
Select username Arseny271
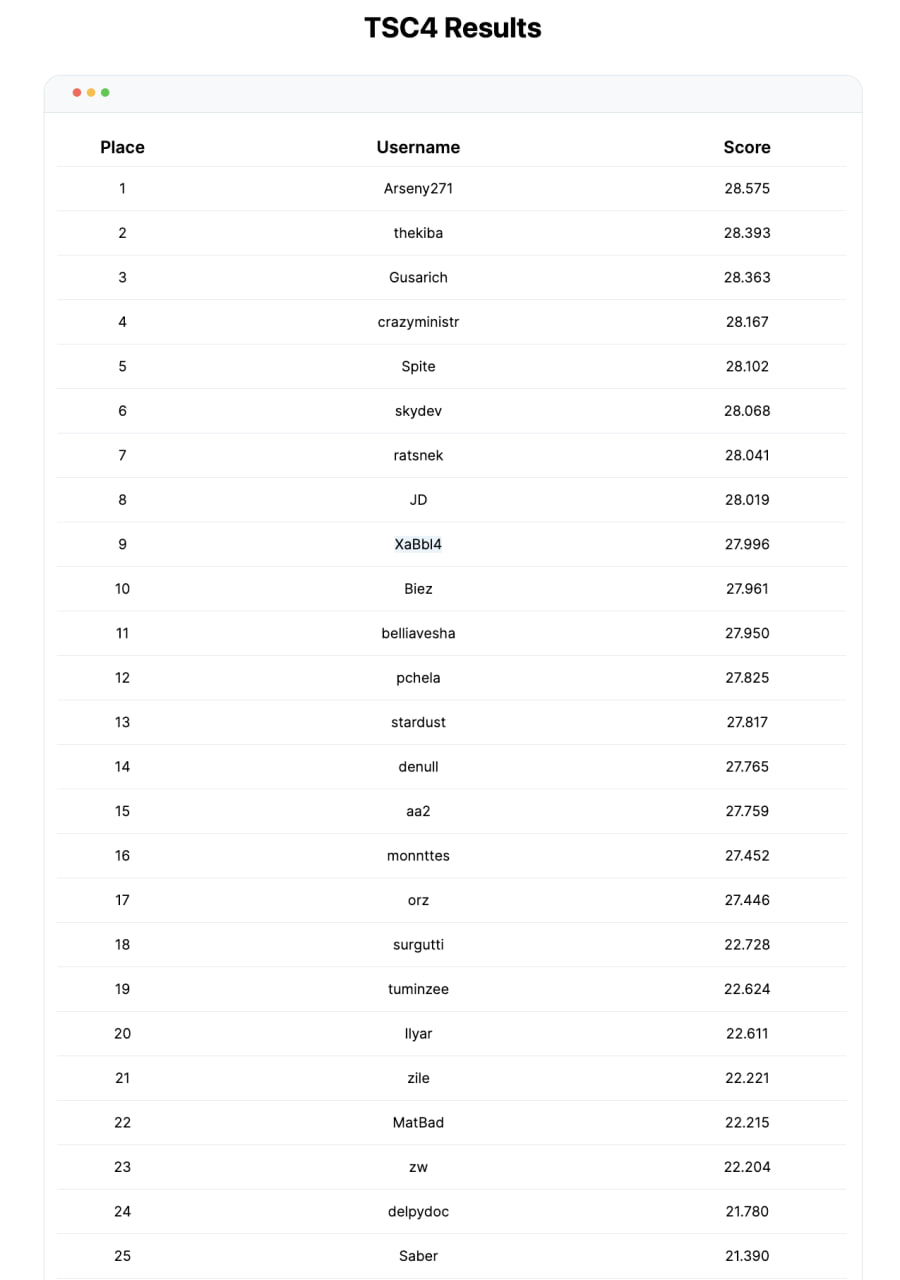pyautogui.click(x=418, y=188)
